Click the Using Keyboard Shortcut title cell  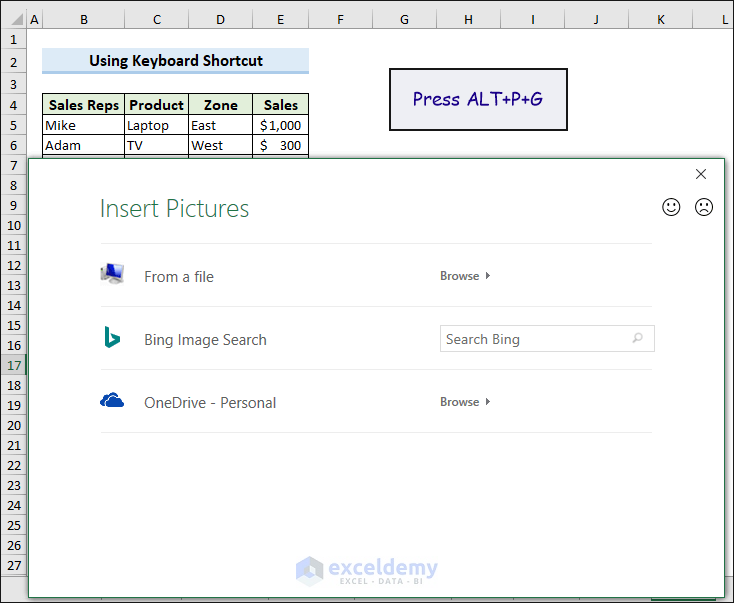175,61
